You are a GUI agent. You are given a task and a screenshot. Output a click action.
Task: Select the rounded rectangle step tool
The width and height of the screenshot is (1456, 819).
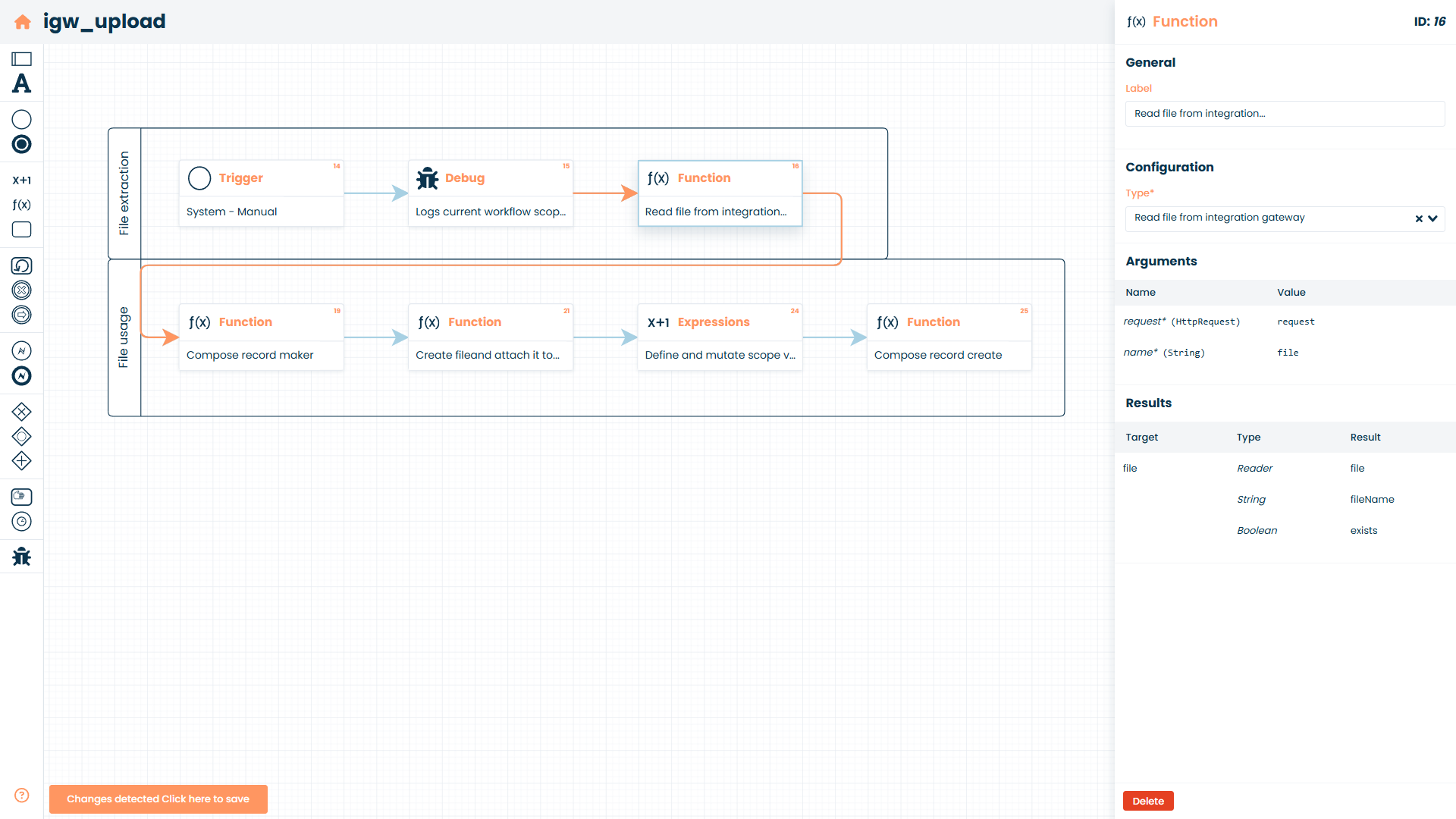pos(21,229)
